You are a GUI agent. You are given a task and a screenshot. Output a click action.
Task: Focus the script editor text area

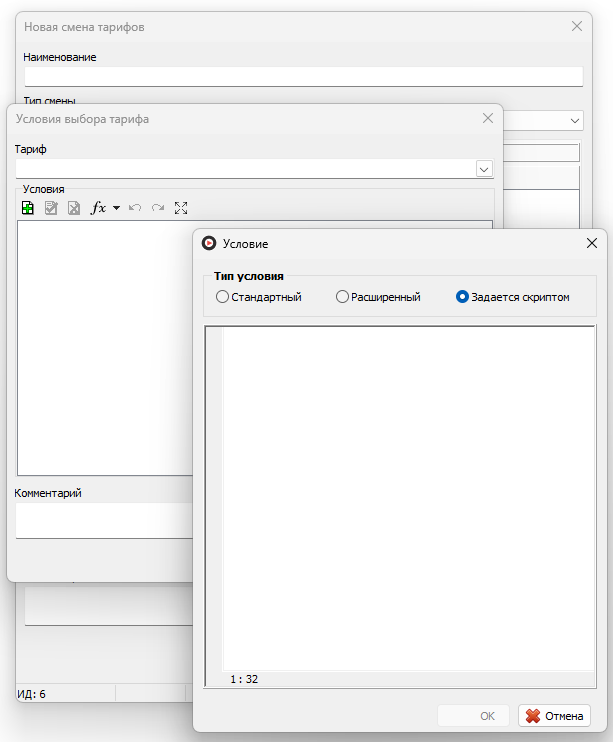click(409, 498)
